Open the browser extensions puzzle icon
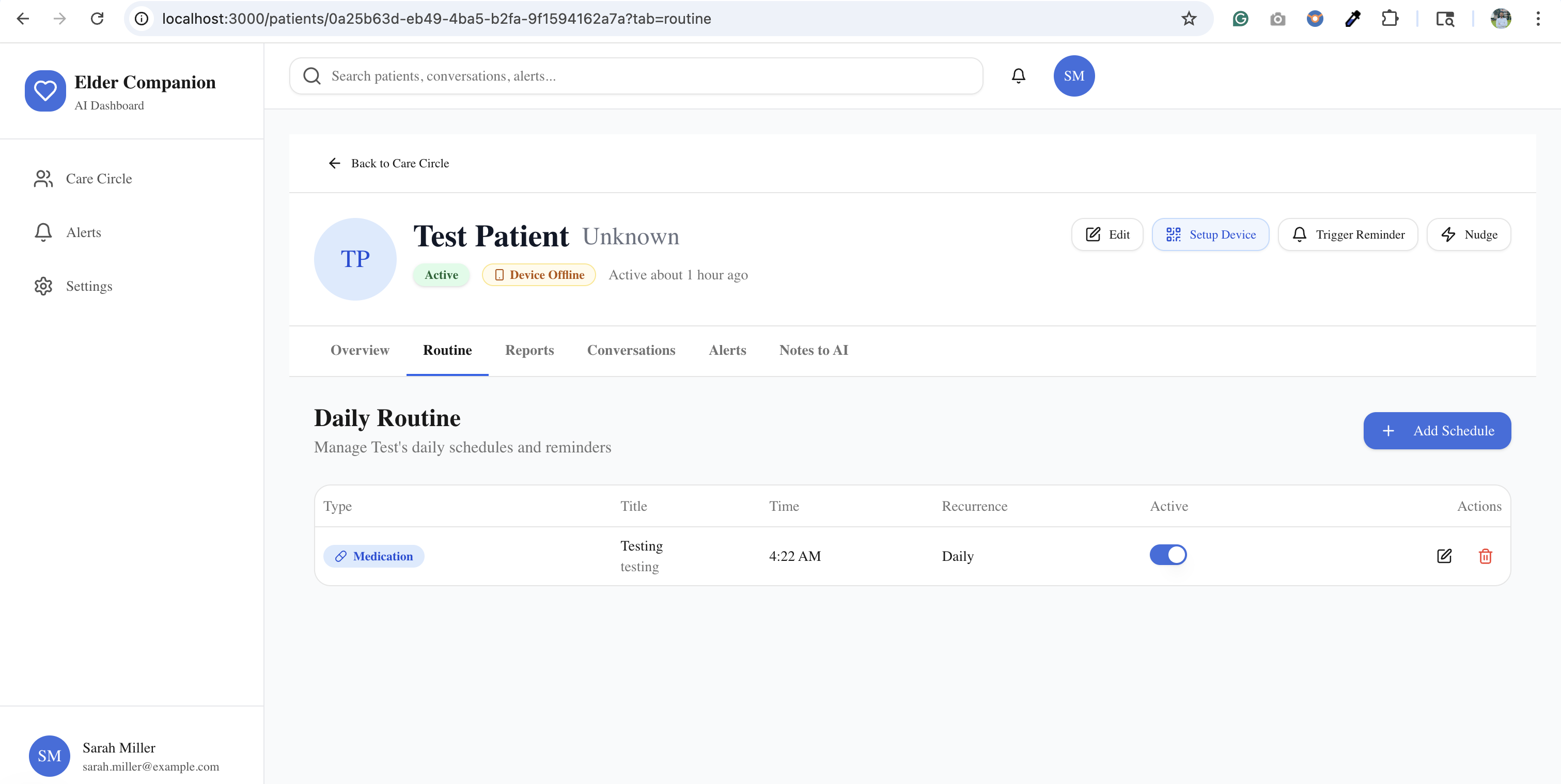The width and height of the screenshot is (1561, 784). coord(1390,19)
